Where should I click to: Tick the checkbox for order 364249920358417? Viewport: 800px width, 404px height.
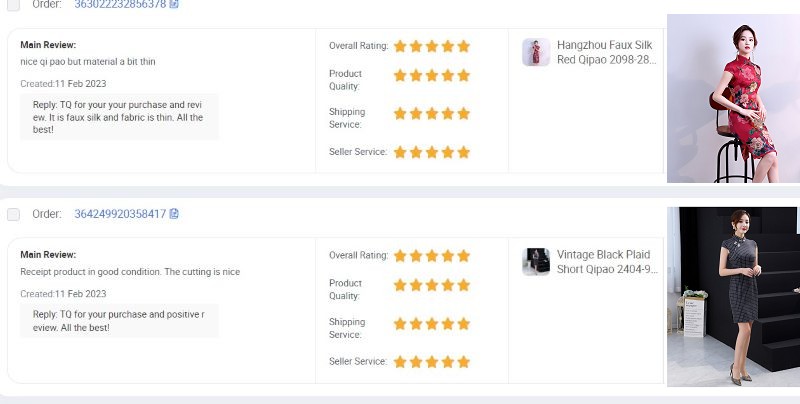click(x=13, y=214)
